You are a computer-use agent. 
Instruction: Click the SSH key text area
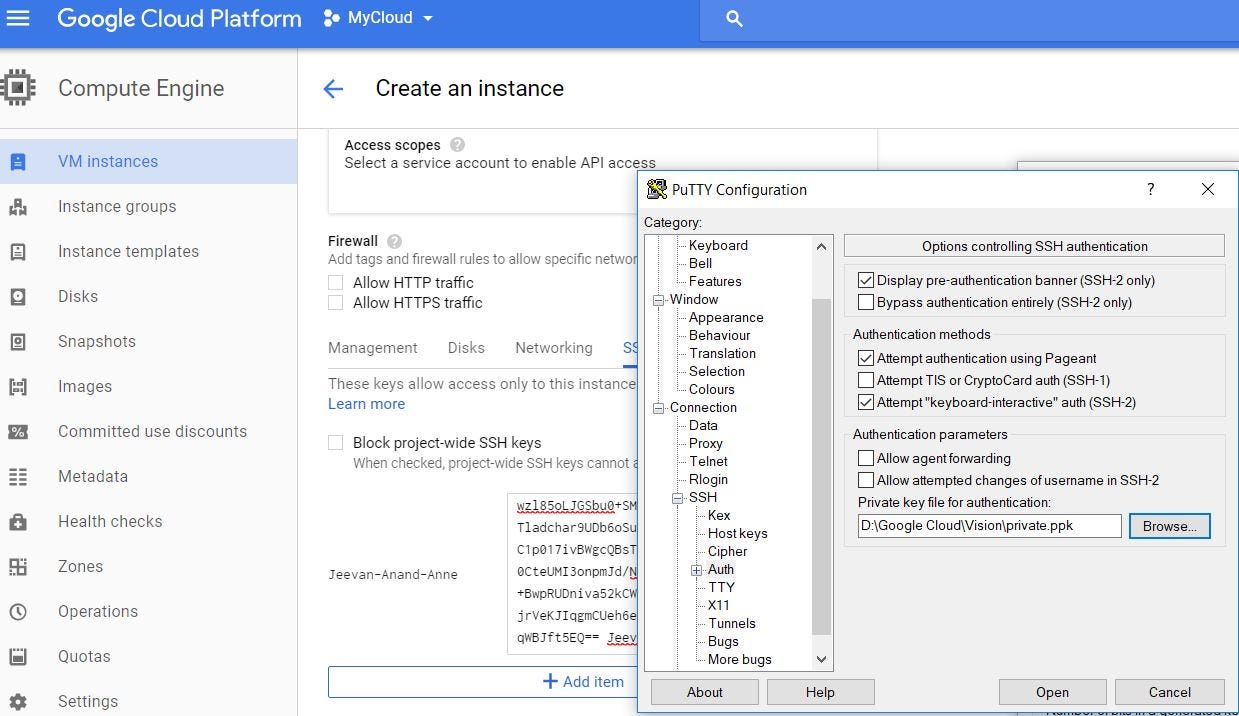coord(572,573)
